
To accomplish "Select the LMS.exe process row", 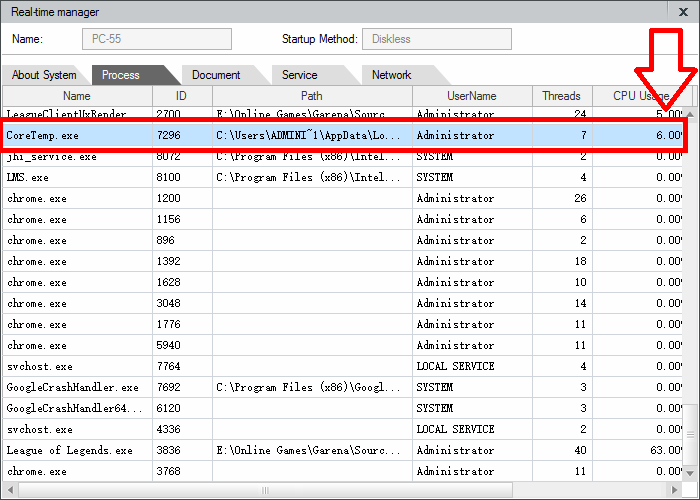I will (300, 177).
